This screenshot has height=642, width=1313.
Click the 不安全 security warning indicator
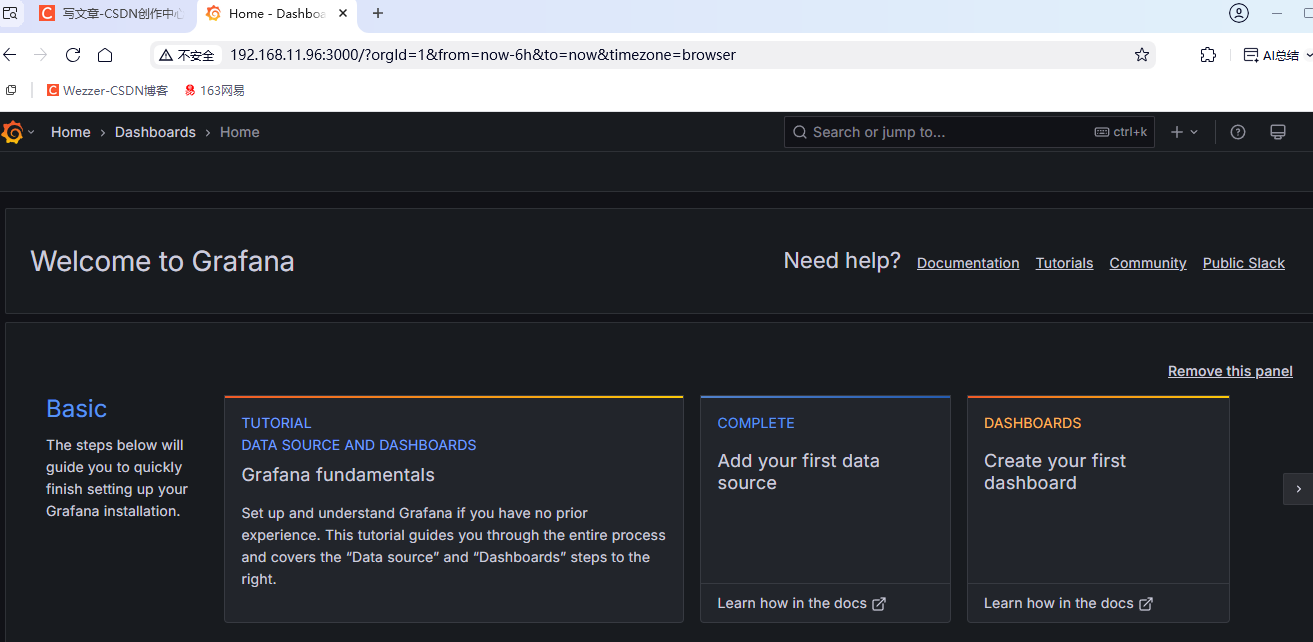click(x=186, y=55)
